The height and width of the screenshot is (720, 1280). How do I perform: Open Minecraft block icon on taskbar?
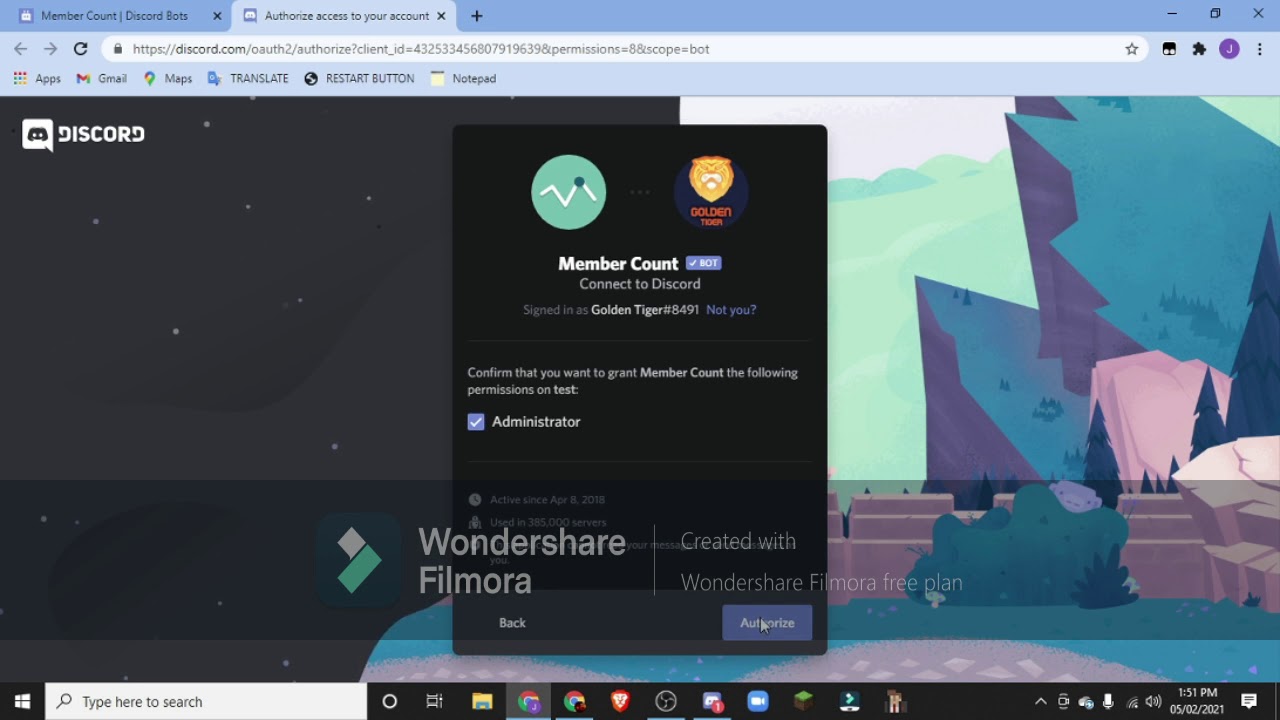(x=804, y=702)
